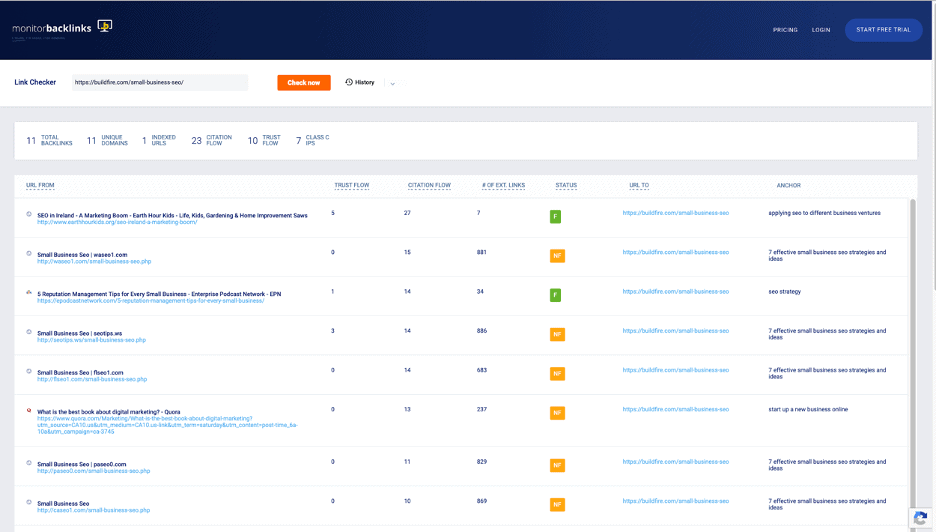Open the Pricing menu item
The width and height of the screenshot is (936, 532).
coord(785,30)
